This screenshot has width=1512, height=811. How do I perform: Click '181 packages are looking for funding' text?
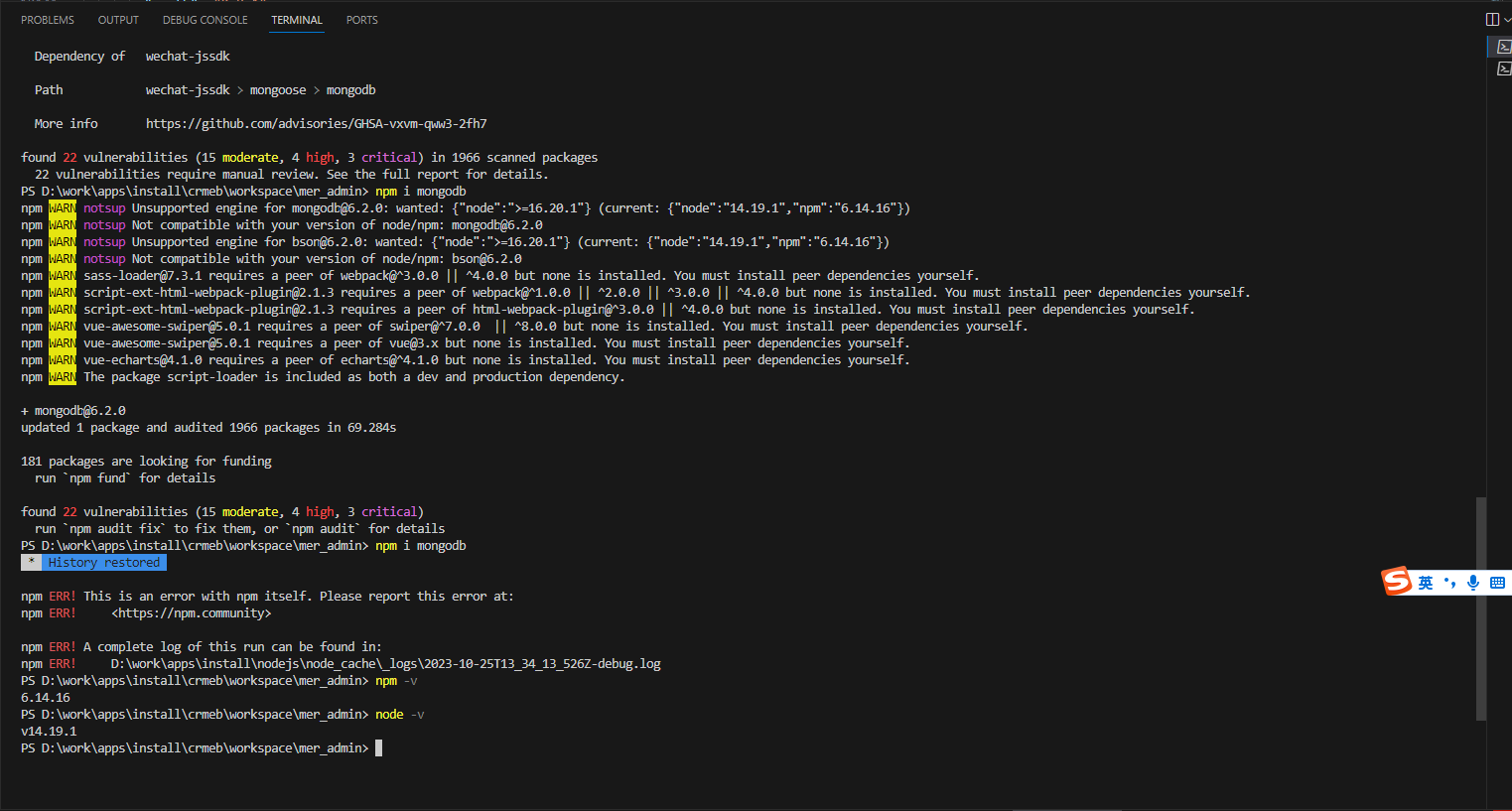coord(146,462)
